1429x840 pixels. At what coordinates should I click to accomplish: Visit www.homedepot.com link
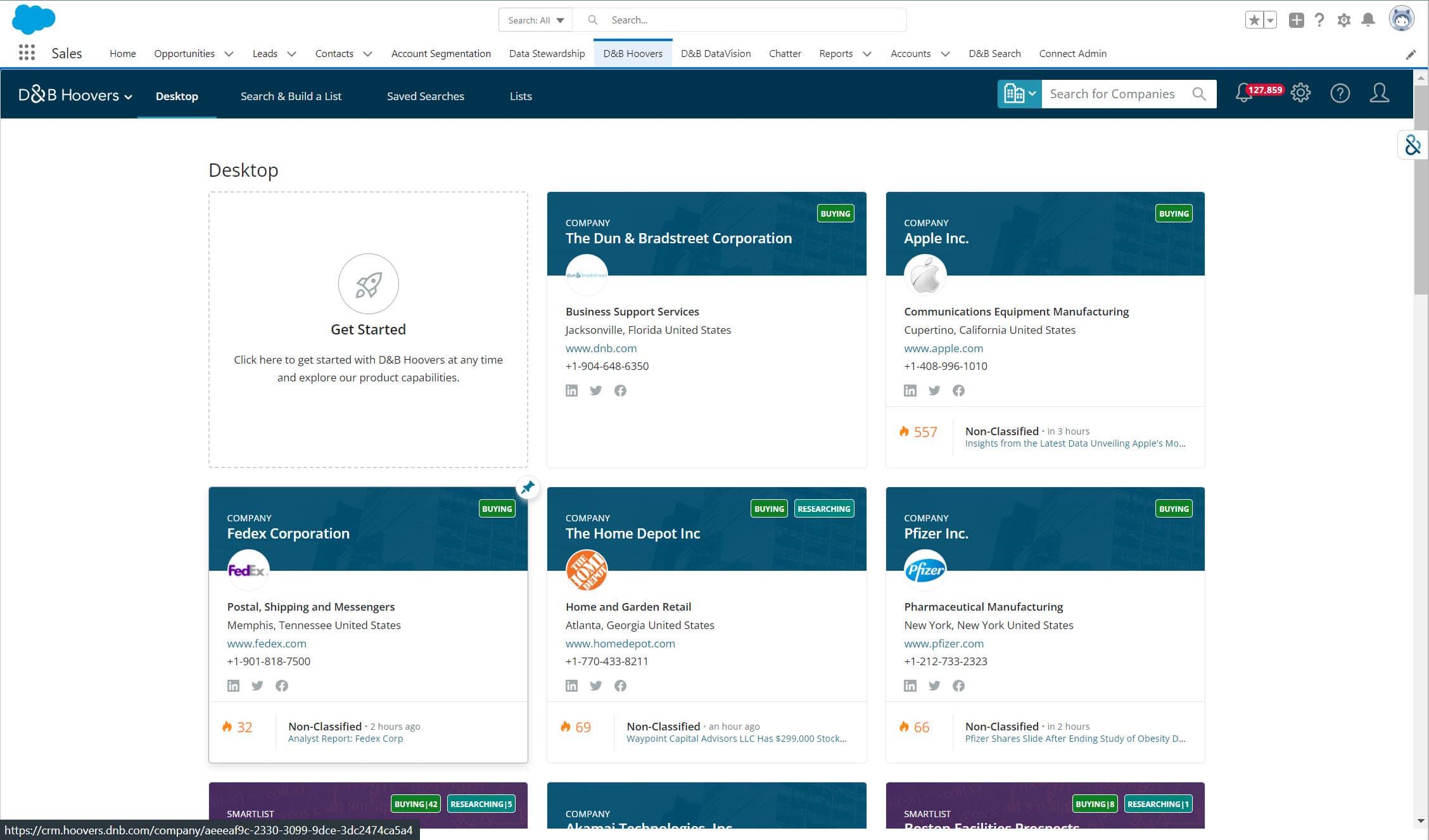click(620, 643)
